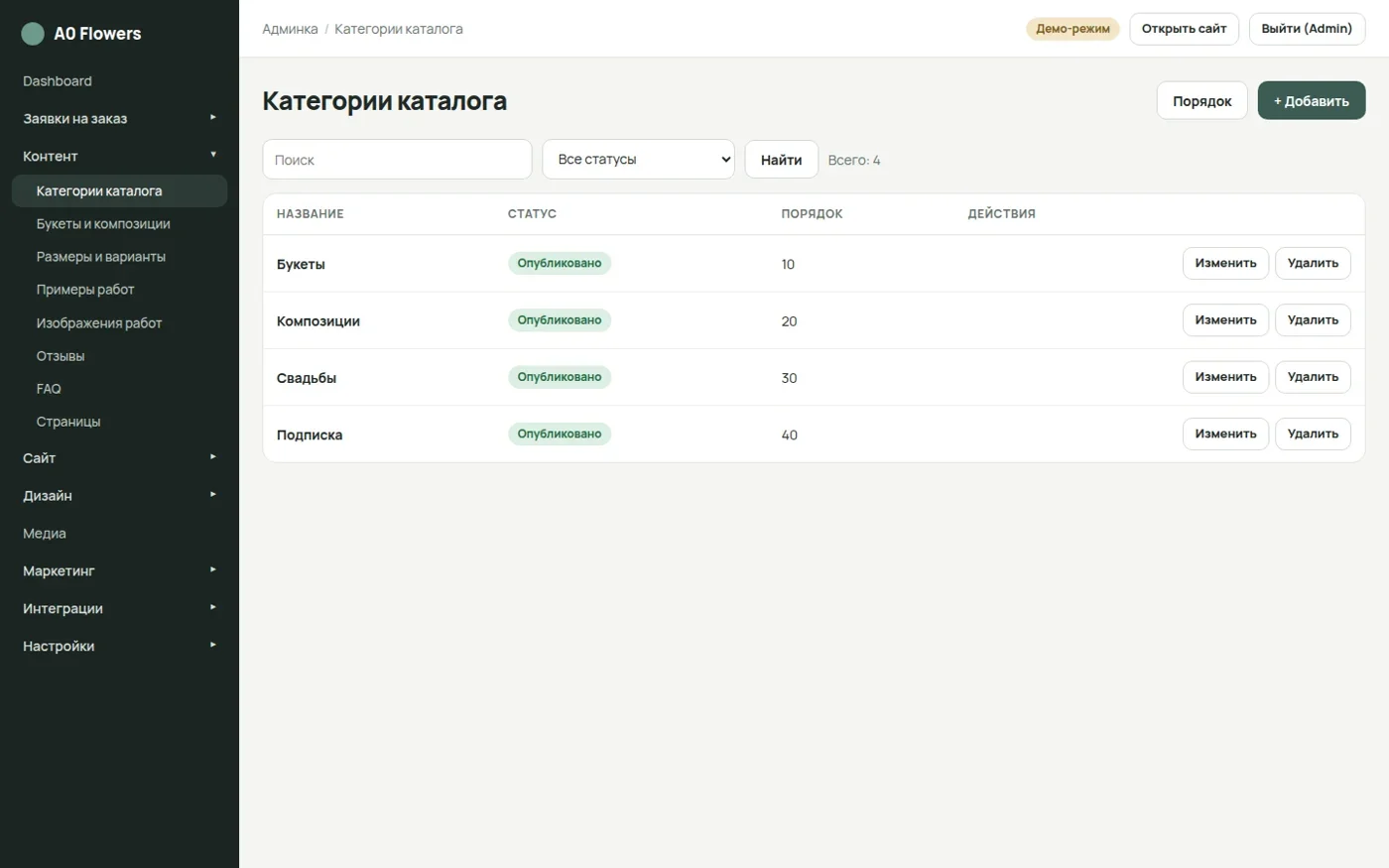Click the Порядок button
Viewport: 1389px width, 868px height.
(1201, 101)
